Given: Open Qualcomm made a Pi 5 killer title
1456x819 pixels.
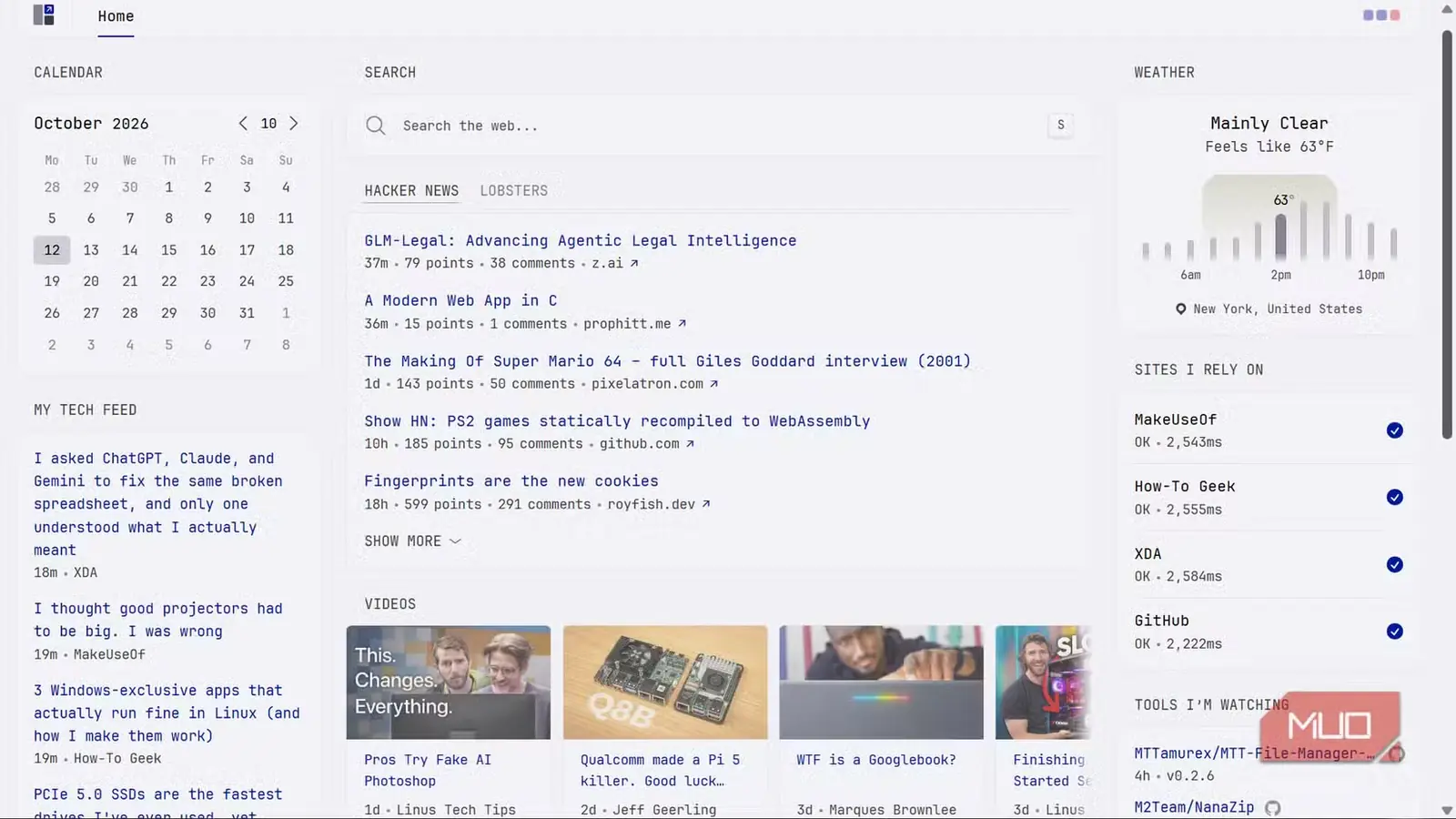Looking at the screenshot, I should pos(660,770).
